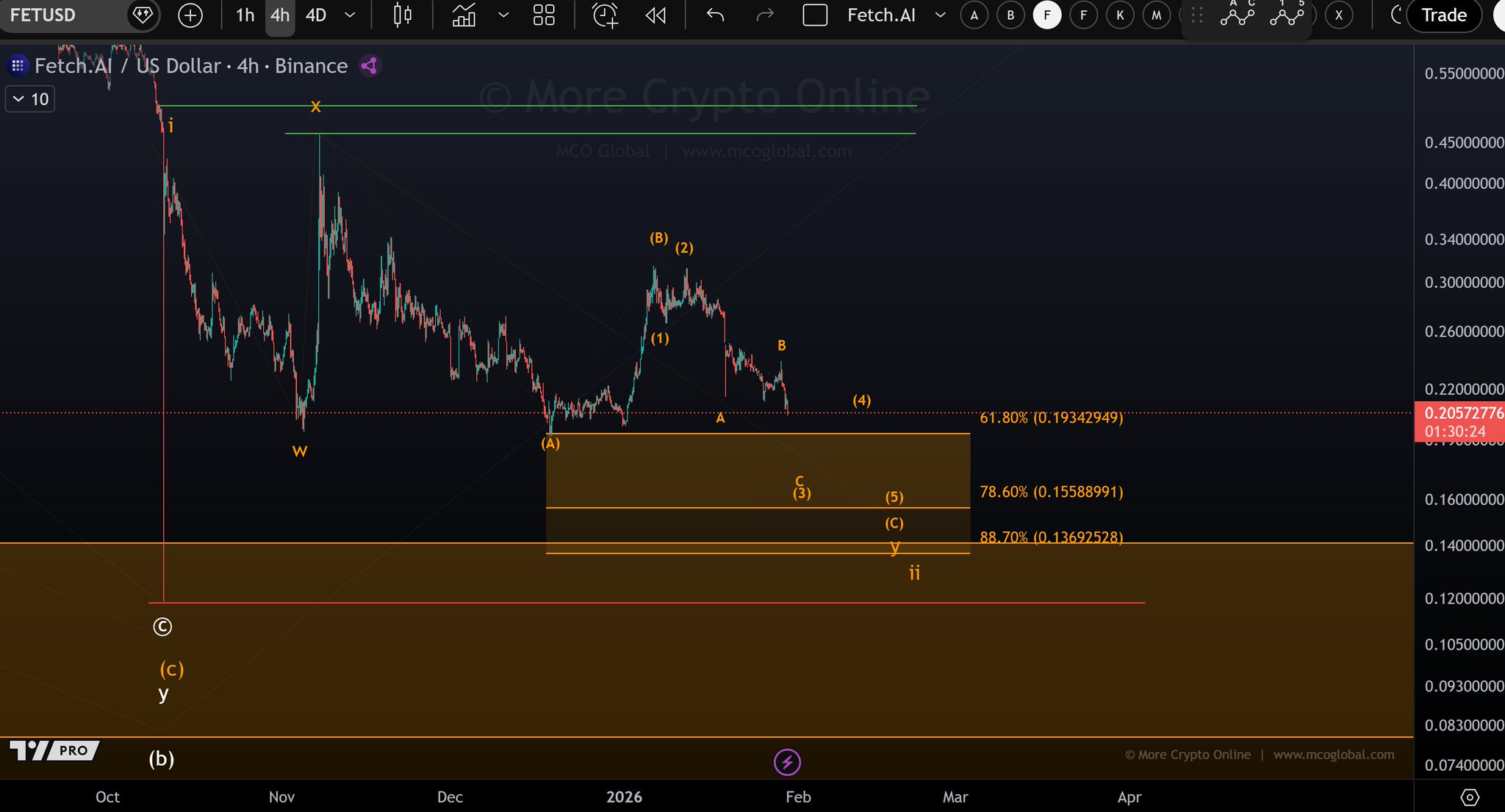Select the 12345 Elliott impulse wave tool
This screenshot has width=1505, height=812.
pos(1287,14)
